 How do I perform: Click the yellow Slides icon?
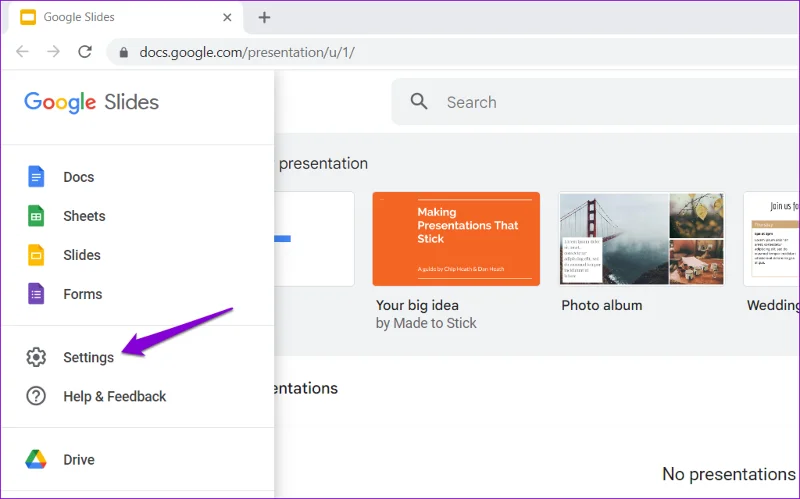pyautogui.click(x=36, y=255)
